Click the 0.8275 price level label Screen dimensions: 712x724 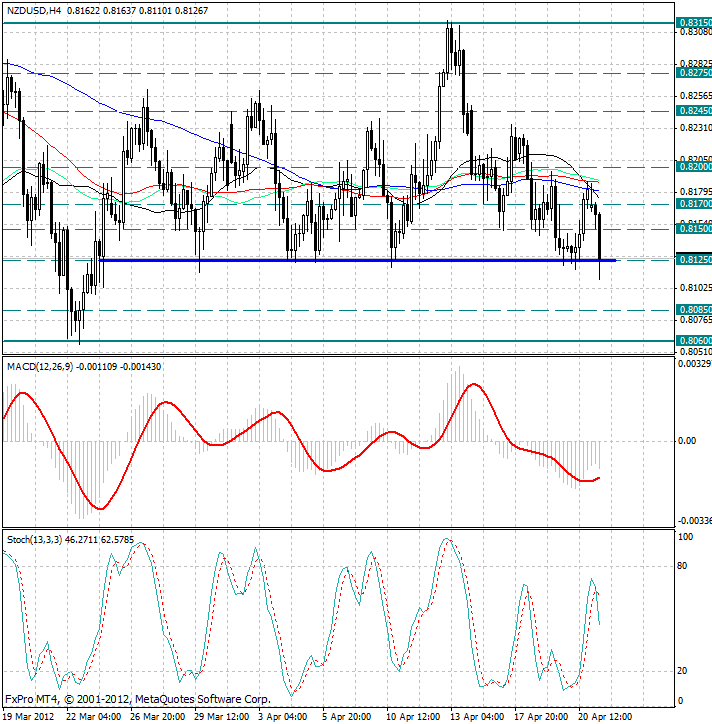694,73
